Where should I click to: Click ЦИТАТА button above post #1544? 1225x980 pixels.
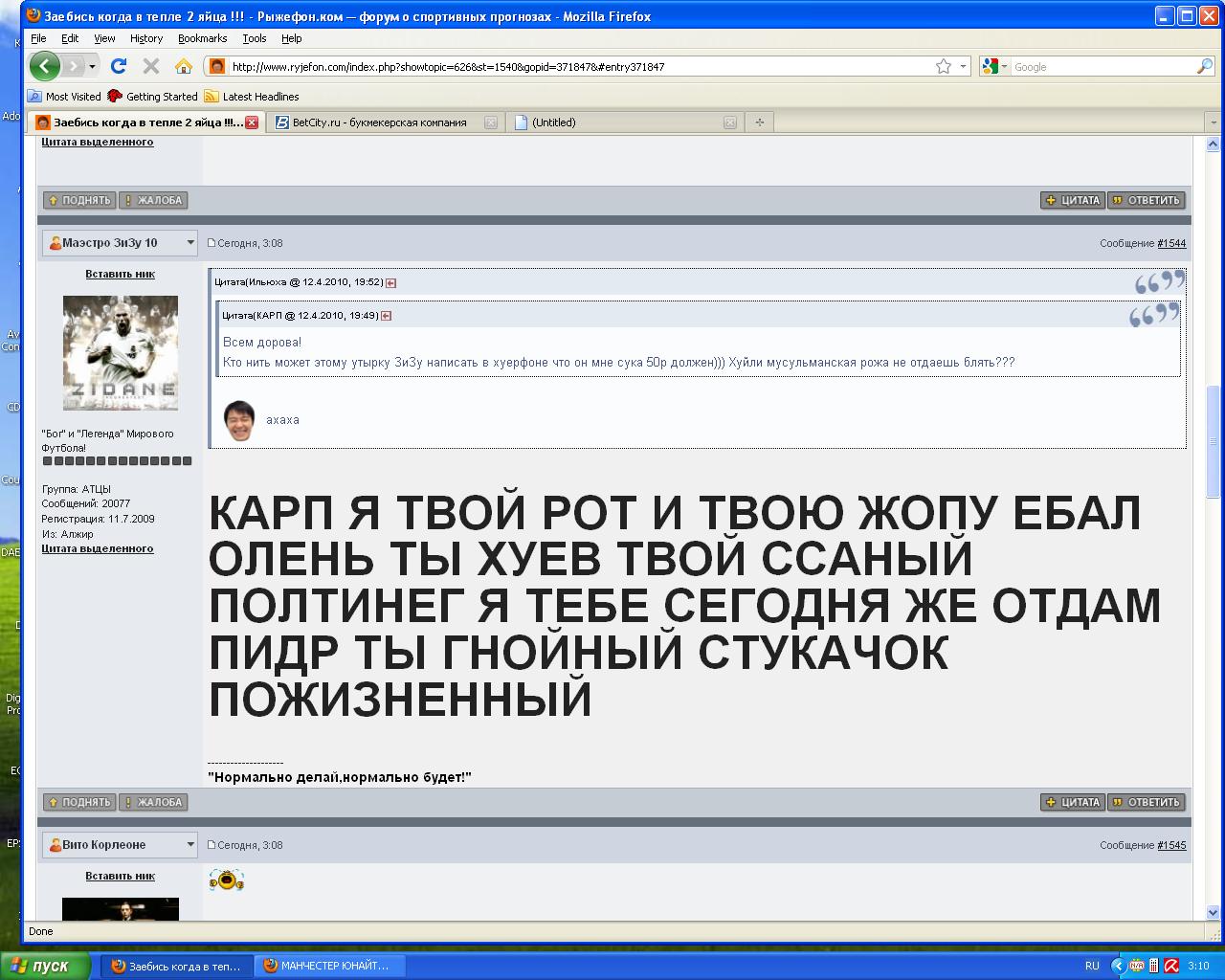pyautogui.click(x=1073, y=200)
